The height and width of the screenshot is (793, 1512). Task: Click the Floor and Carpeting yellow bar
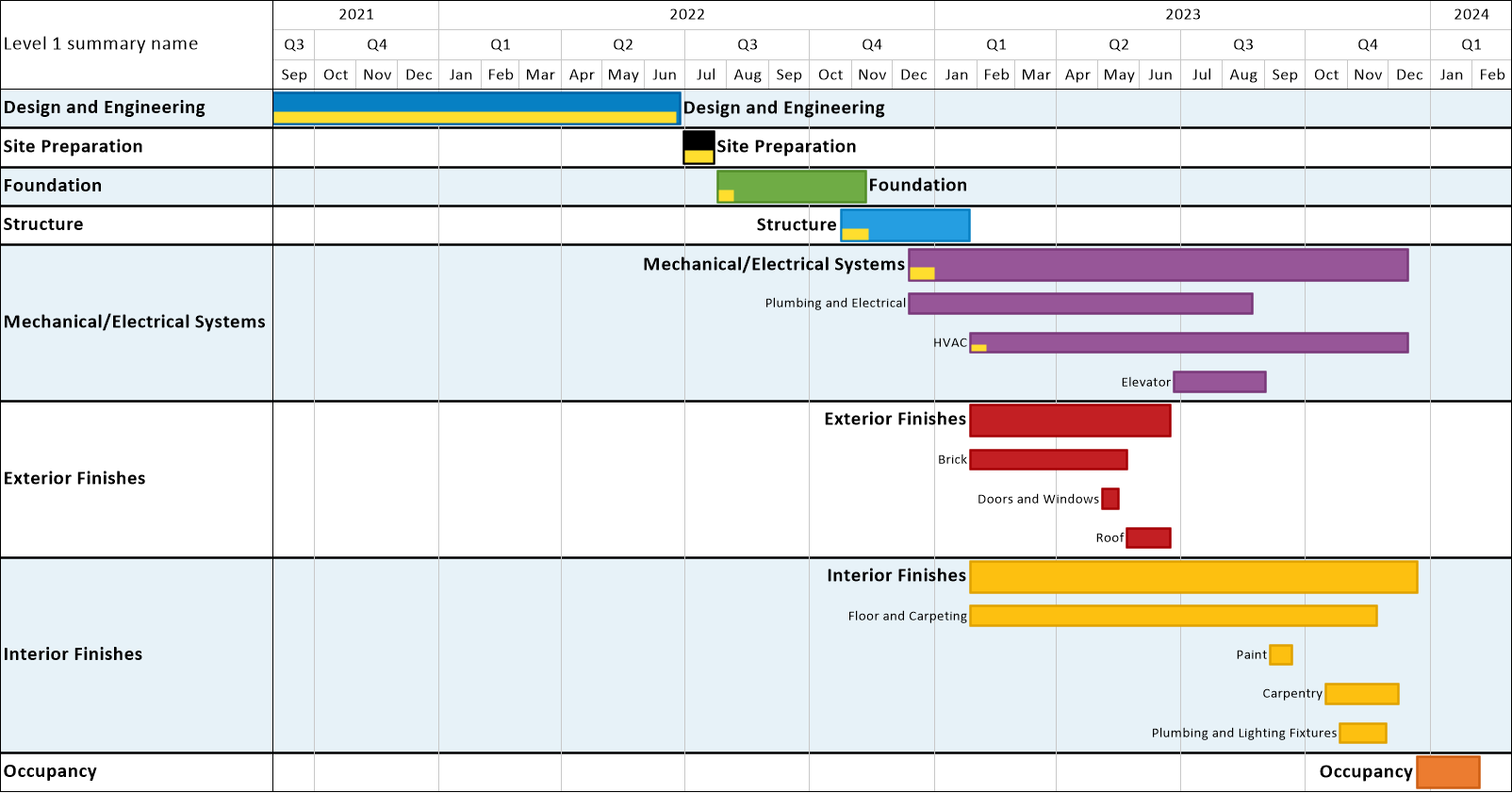tap(1174, 616)
